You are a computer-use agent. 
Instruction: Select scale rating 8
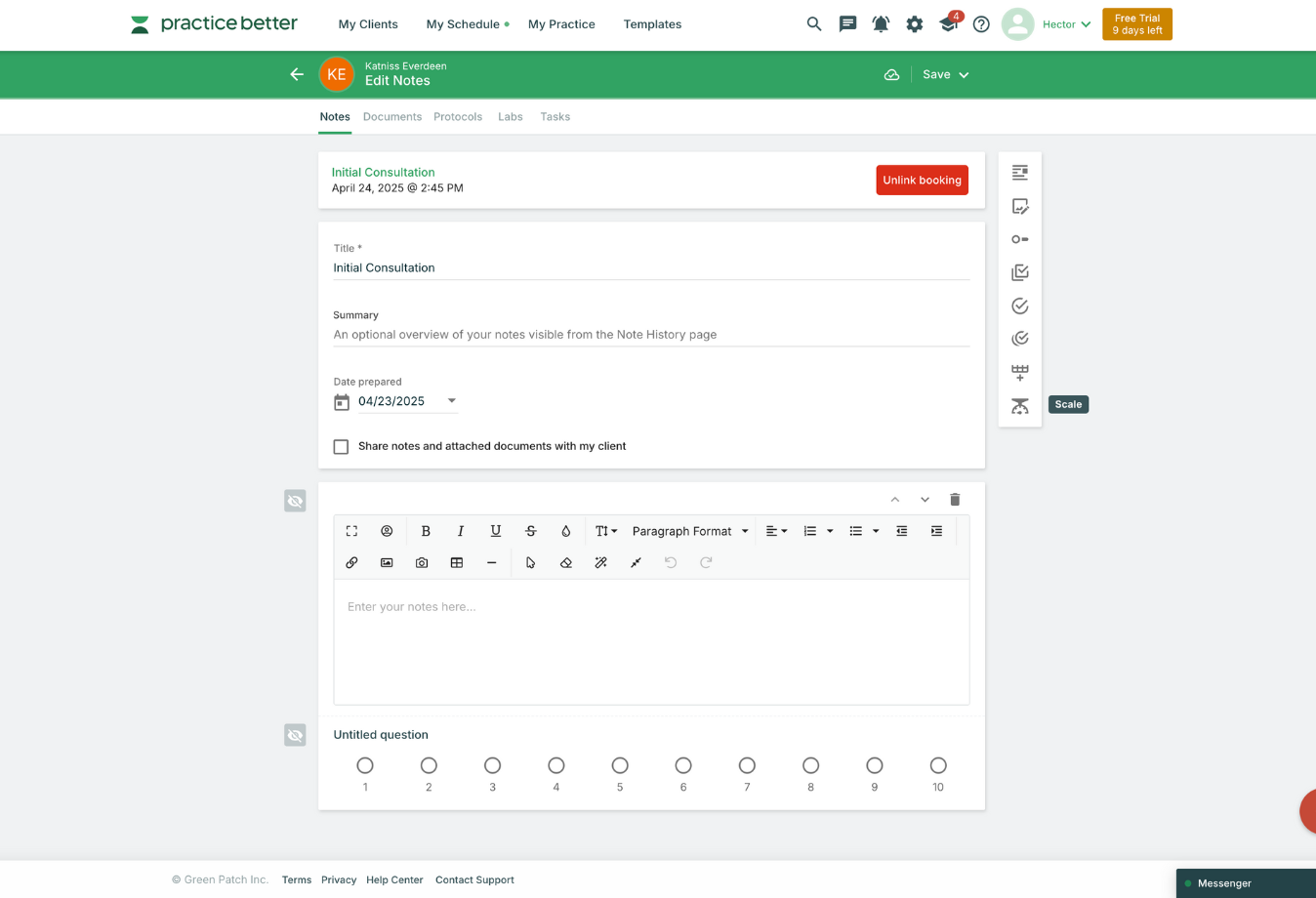point(810,765)
